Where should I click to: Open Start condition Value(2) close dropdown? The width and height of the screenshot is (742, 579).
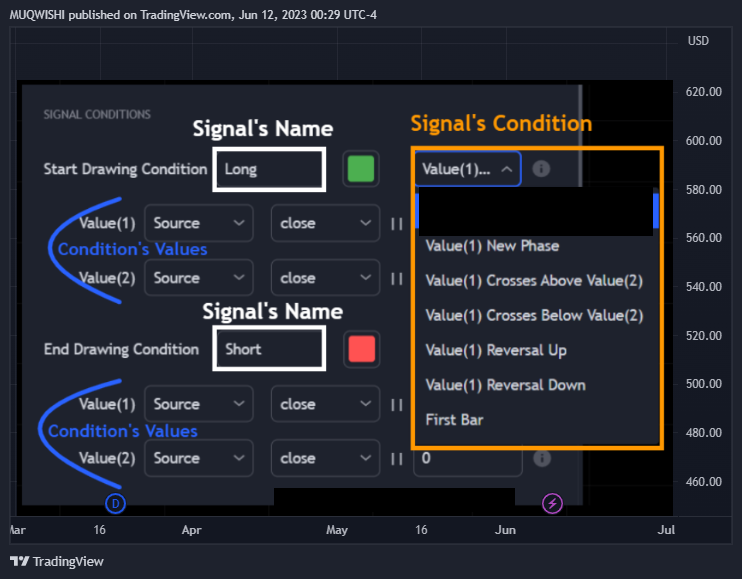[x=325, y=278]
